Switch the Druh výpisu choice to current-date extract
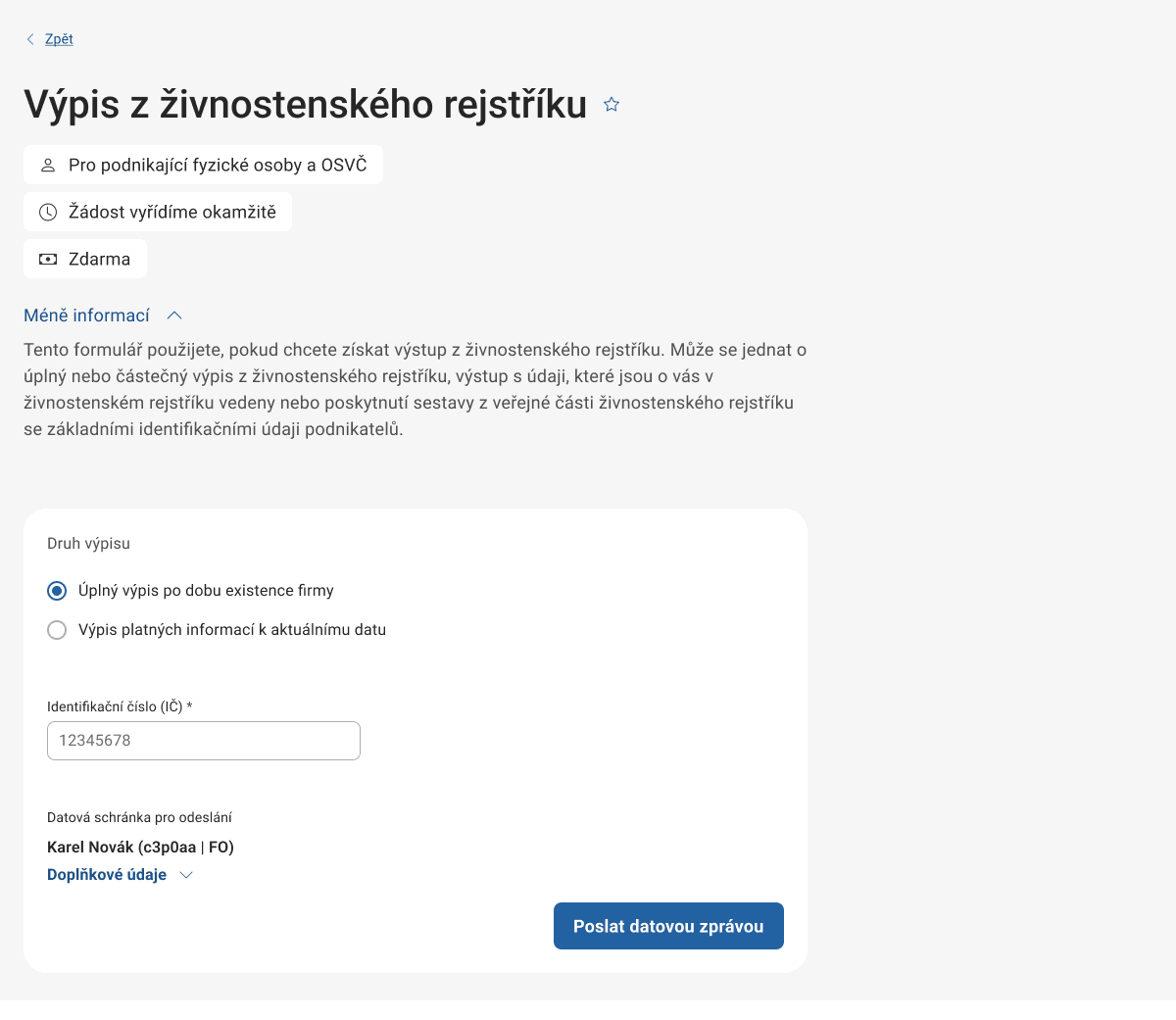 click(x=57, y=630)
